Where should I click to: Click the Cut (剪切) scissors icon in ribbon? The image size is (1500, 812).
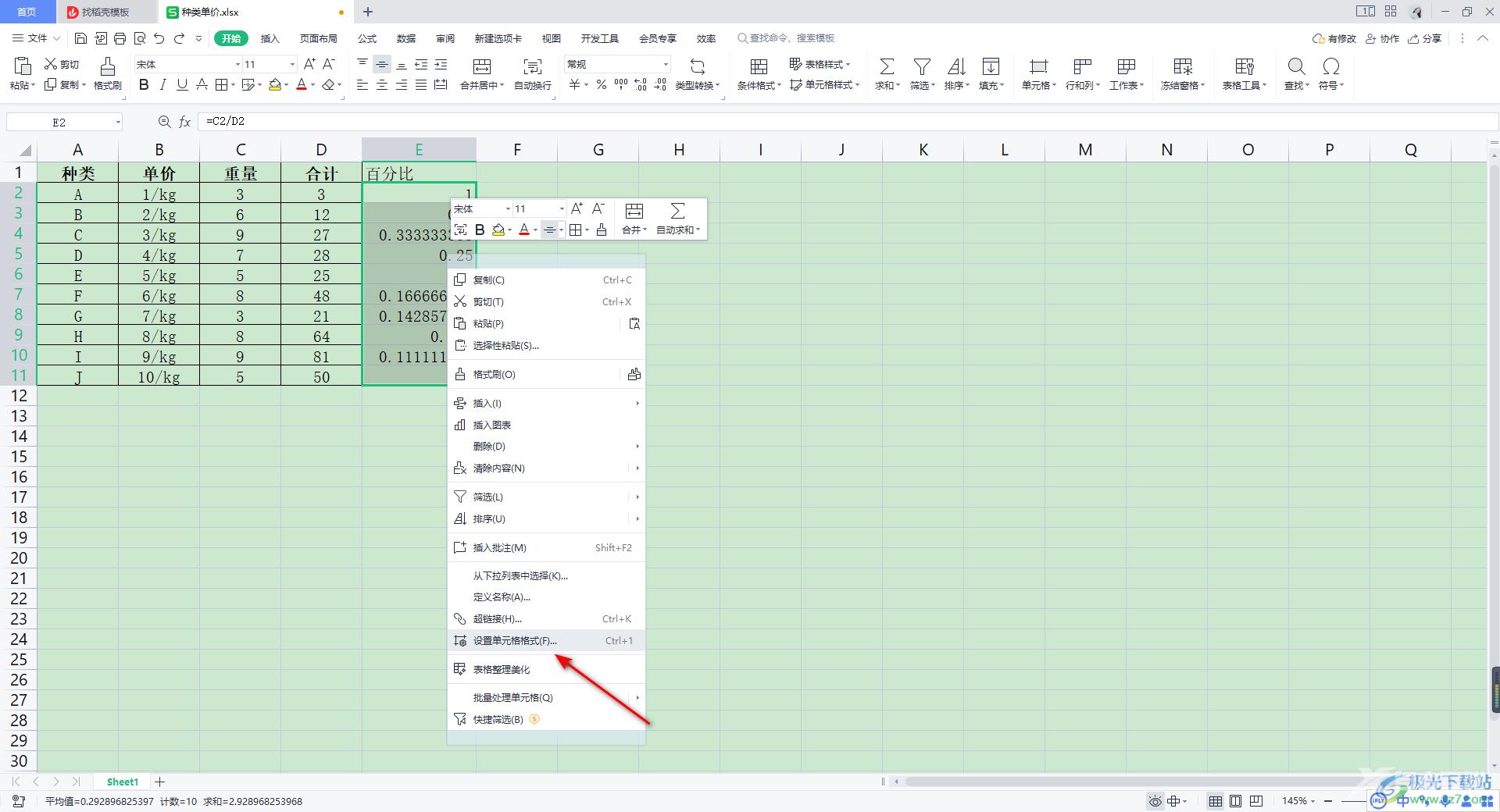[x=51, y=64]
